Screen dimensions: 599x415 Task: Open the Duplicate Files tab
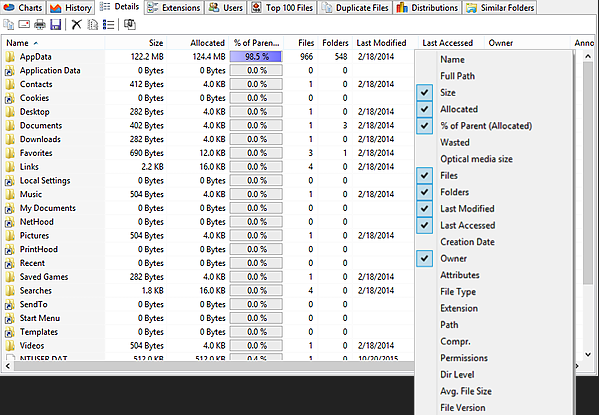(x=355, y=8)
